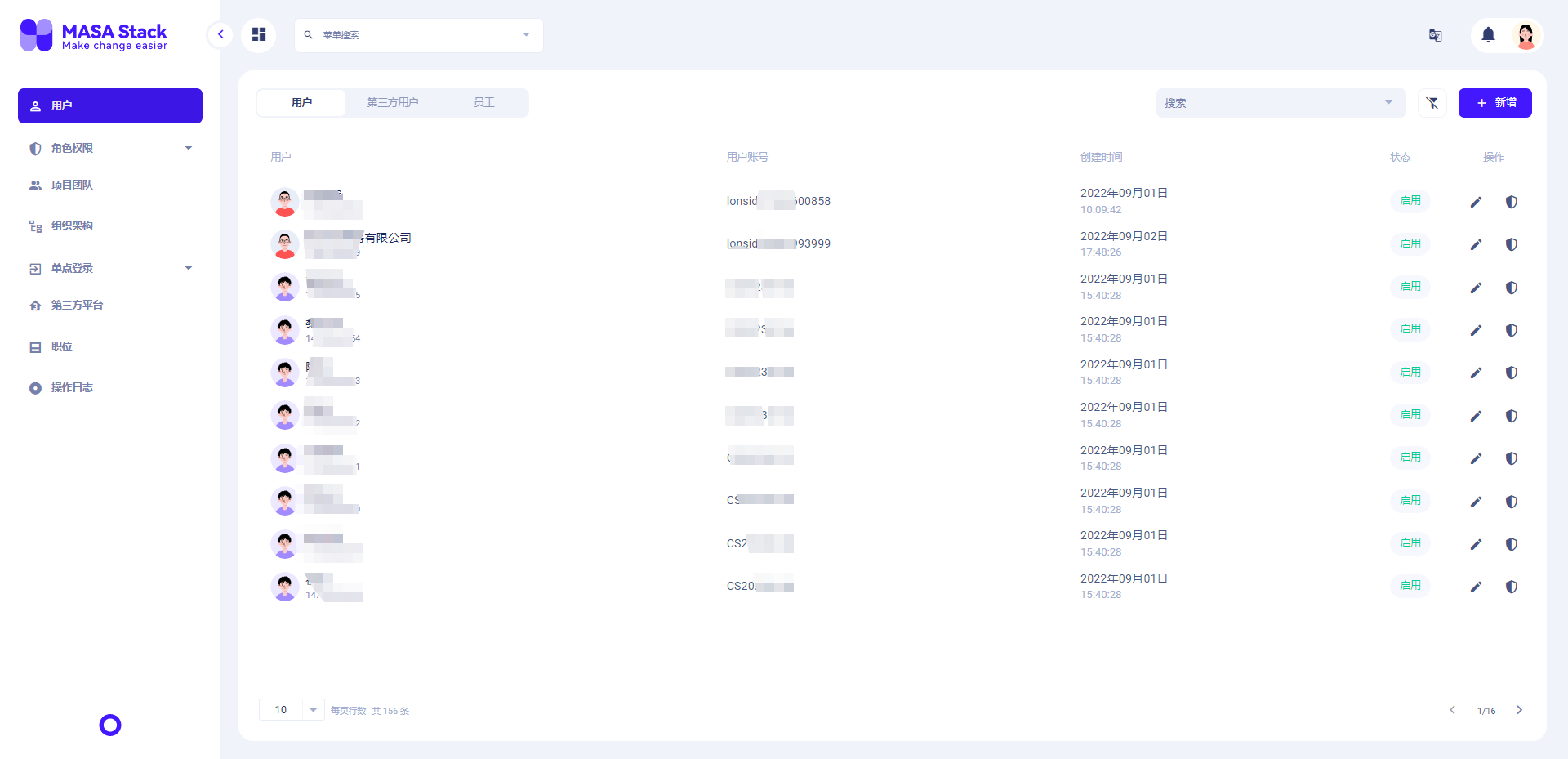
Task: Expand the 单点登录 sidebar group
Action: (110, 269)
